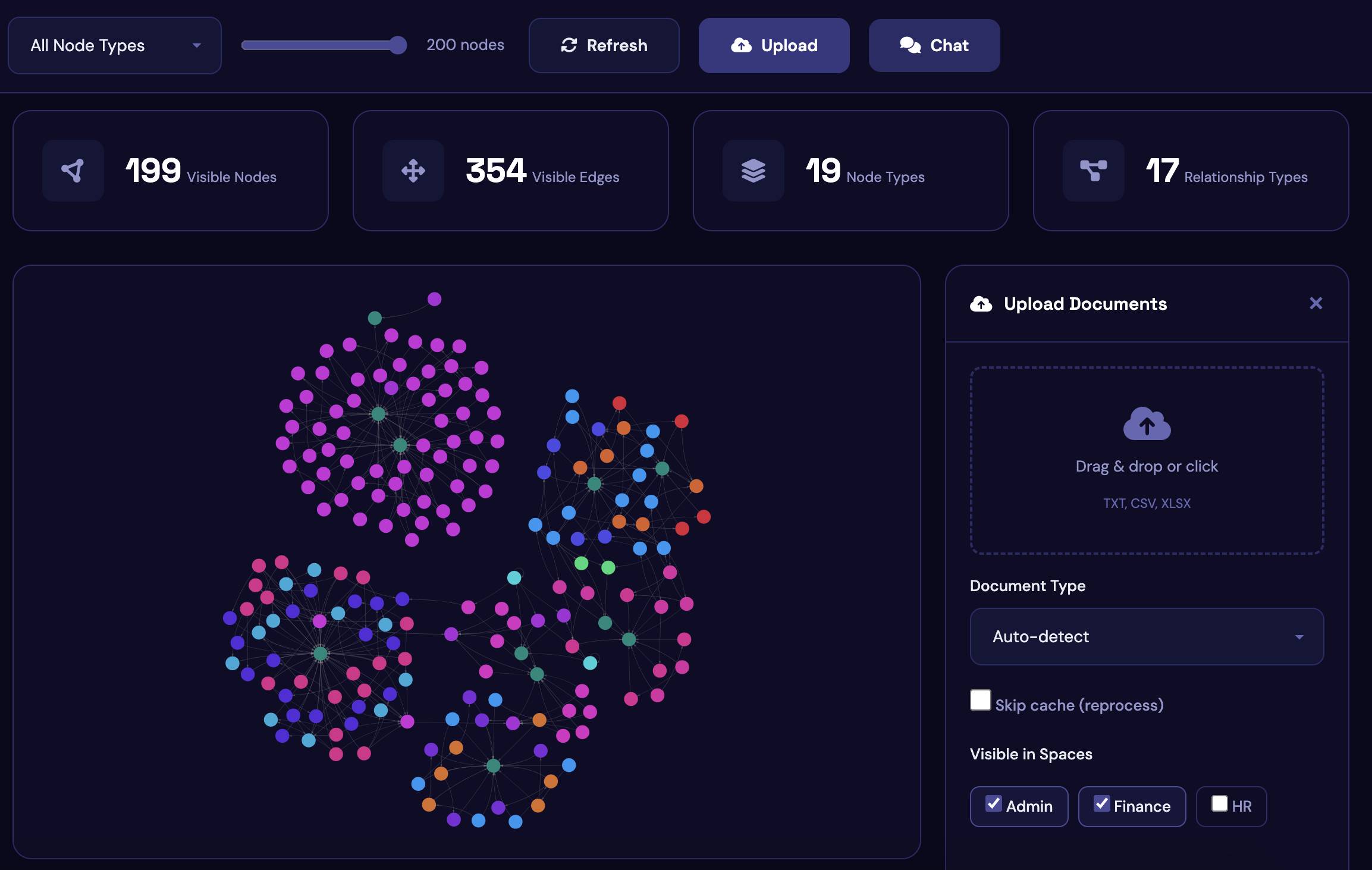Click the node count slider handle

[398, 45]
